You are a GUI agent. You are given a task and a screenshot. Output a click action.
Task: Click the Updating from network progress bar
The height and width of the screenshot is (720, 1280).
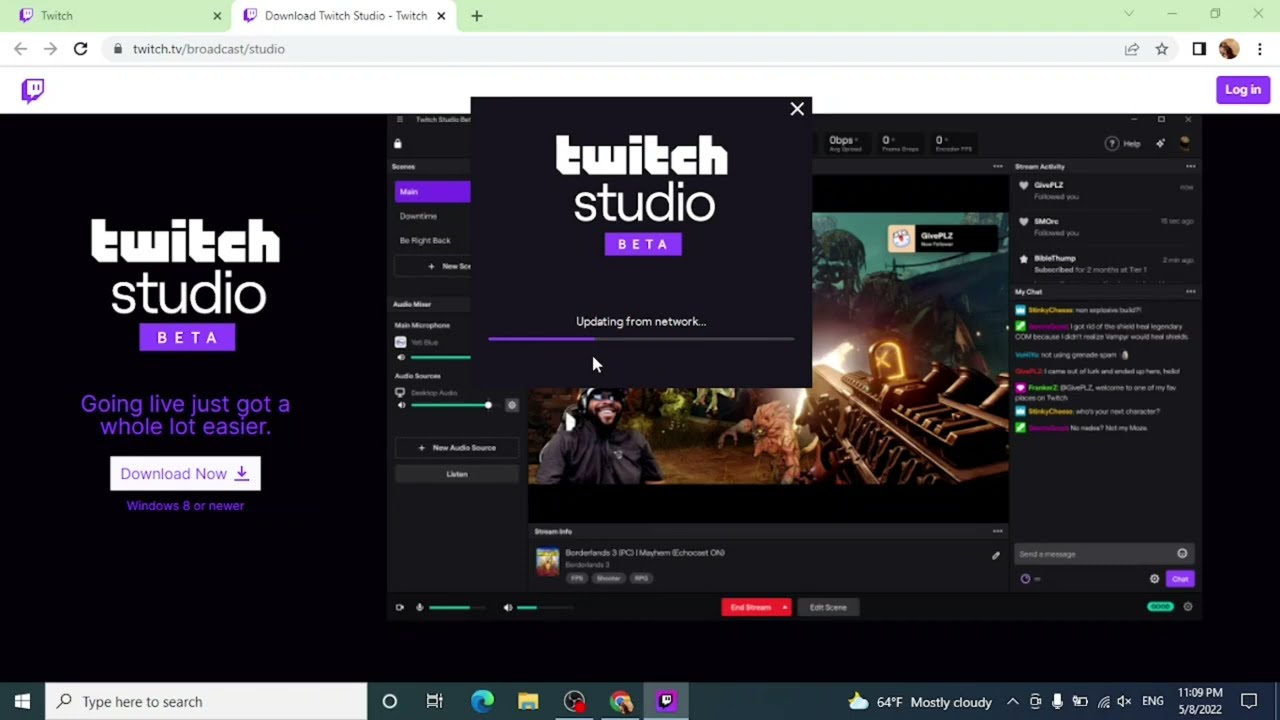641,340
